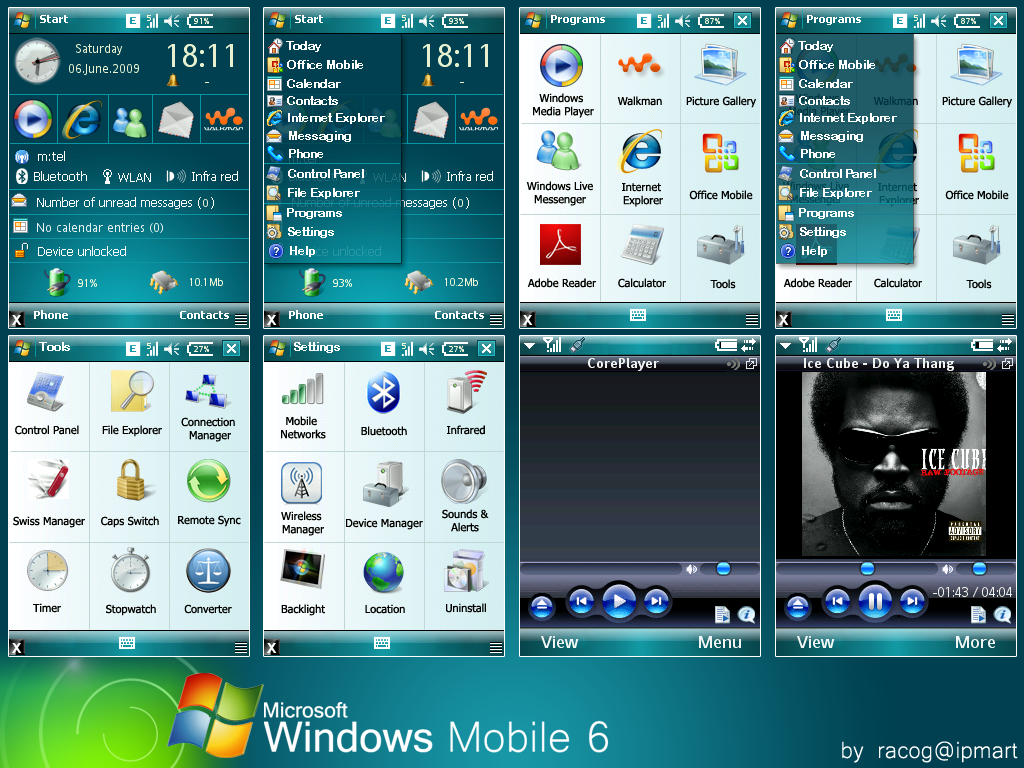
Task: Tap Messenger people icon in Today launcher row
Action: (x=129, y=121)
